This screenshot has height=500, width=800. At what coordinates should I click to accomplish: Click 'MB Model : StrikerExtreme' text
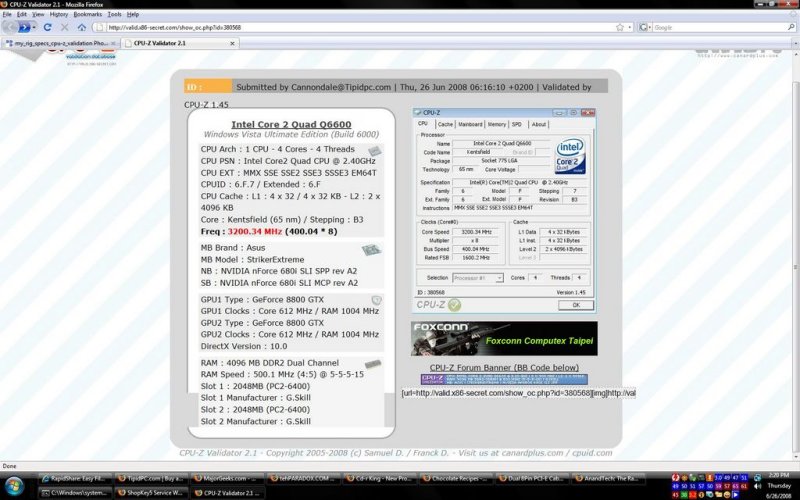tap(252, 259)
